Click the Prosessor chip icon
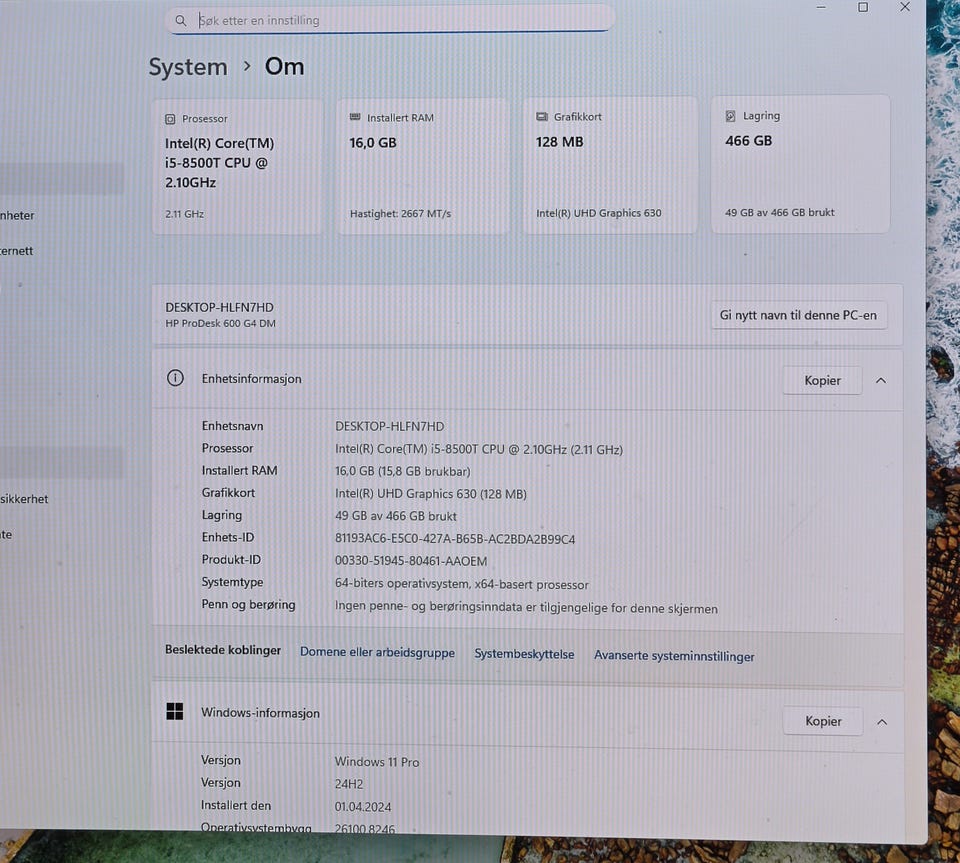Image resolution: width=960 pixels, height=863 pixels. point(170,119)
